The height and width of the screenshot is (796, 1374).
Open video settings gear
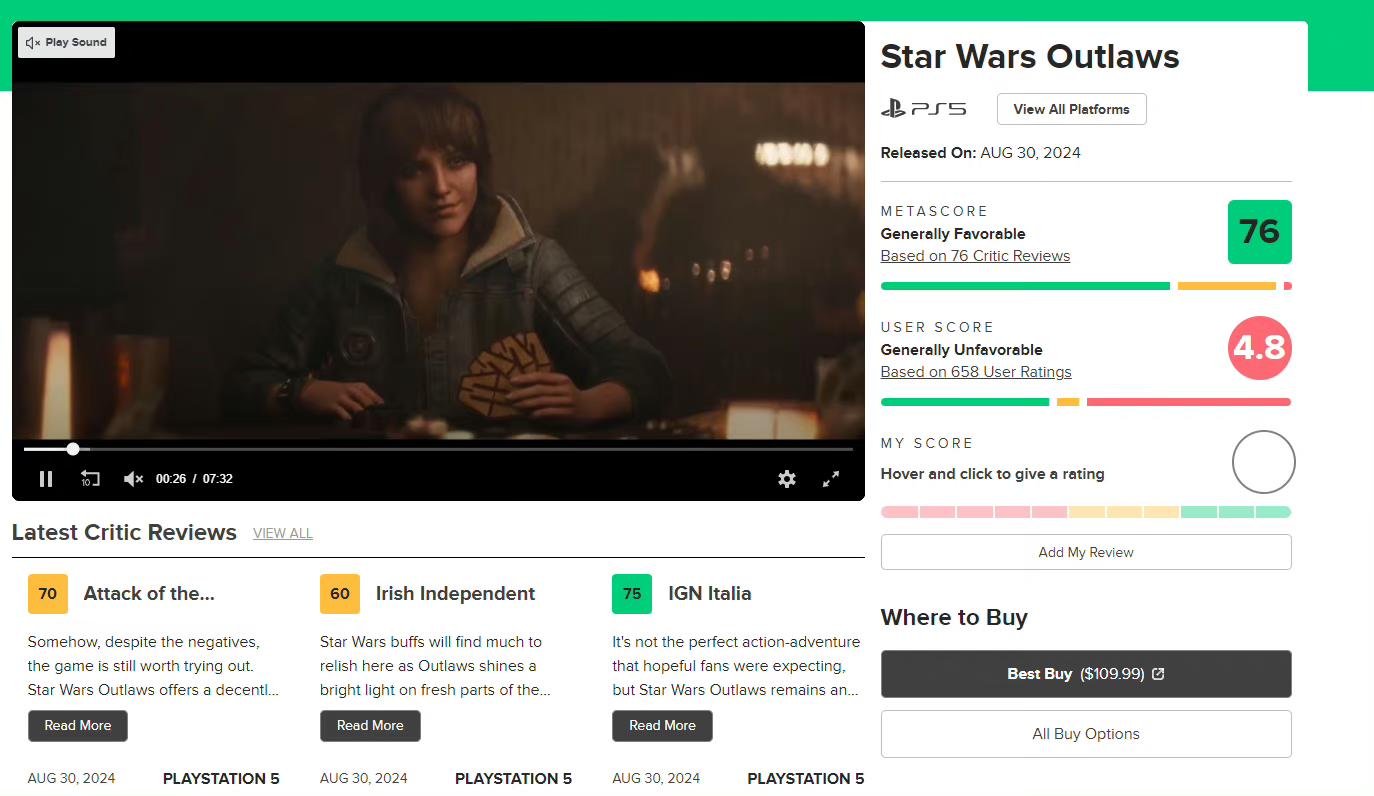pos(787,479)
